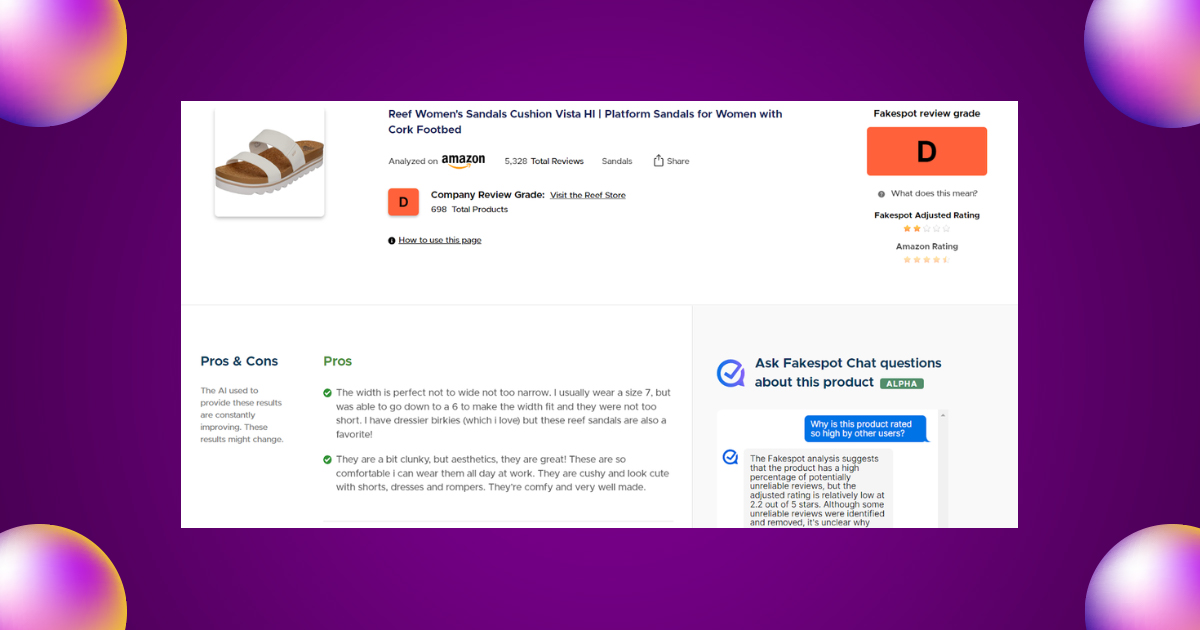Click the 5,328 Total Reviews text
Viewport: 1200px width, 630px height.
[544, 161]
